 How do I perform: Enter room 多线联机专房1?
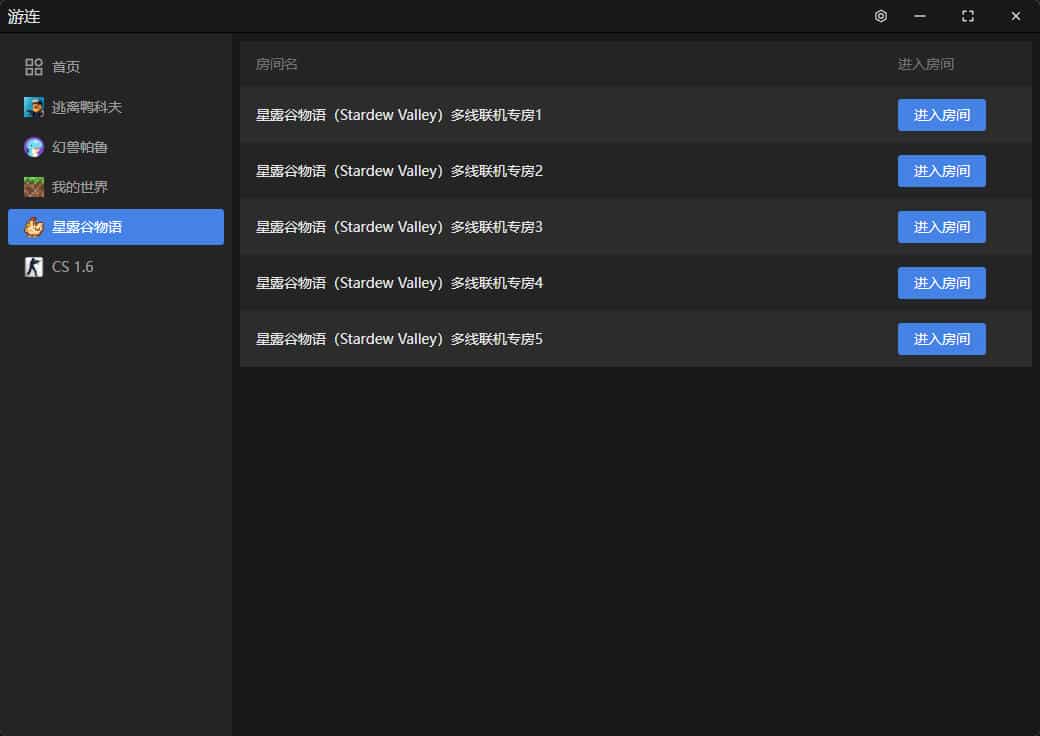(x=941, y=115)
